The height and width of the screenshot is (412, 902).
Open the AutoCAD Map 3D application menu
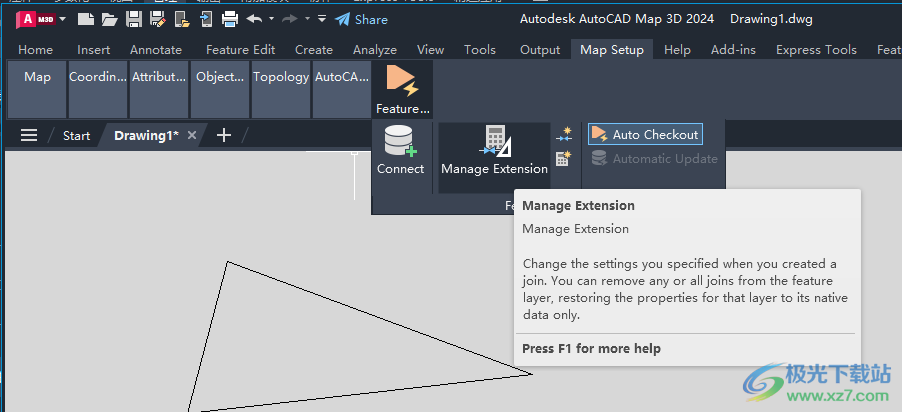(40, 20)
